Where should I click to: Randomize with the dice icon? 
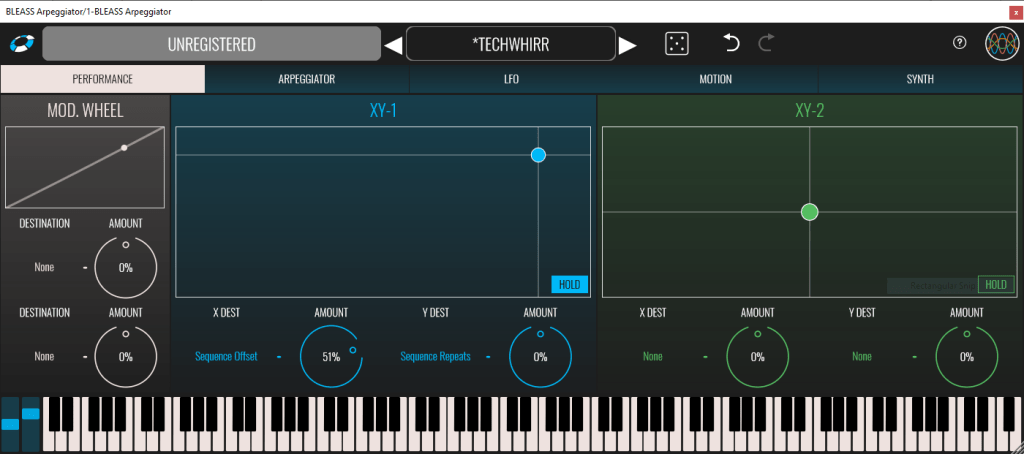click(677, 44)
